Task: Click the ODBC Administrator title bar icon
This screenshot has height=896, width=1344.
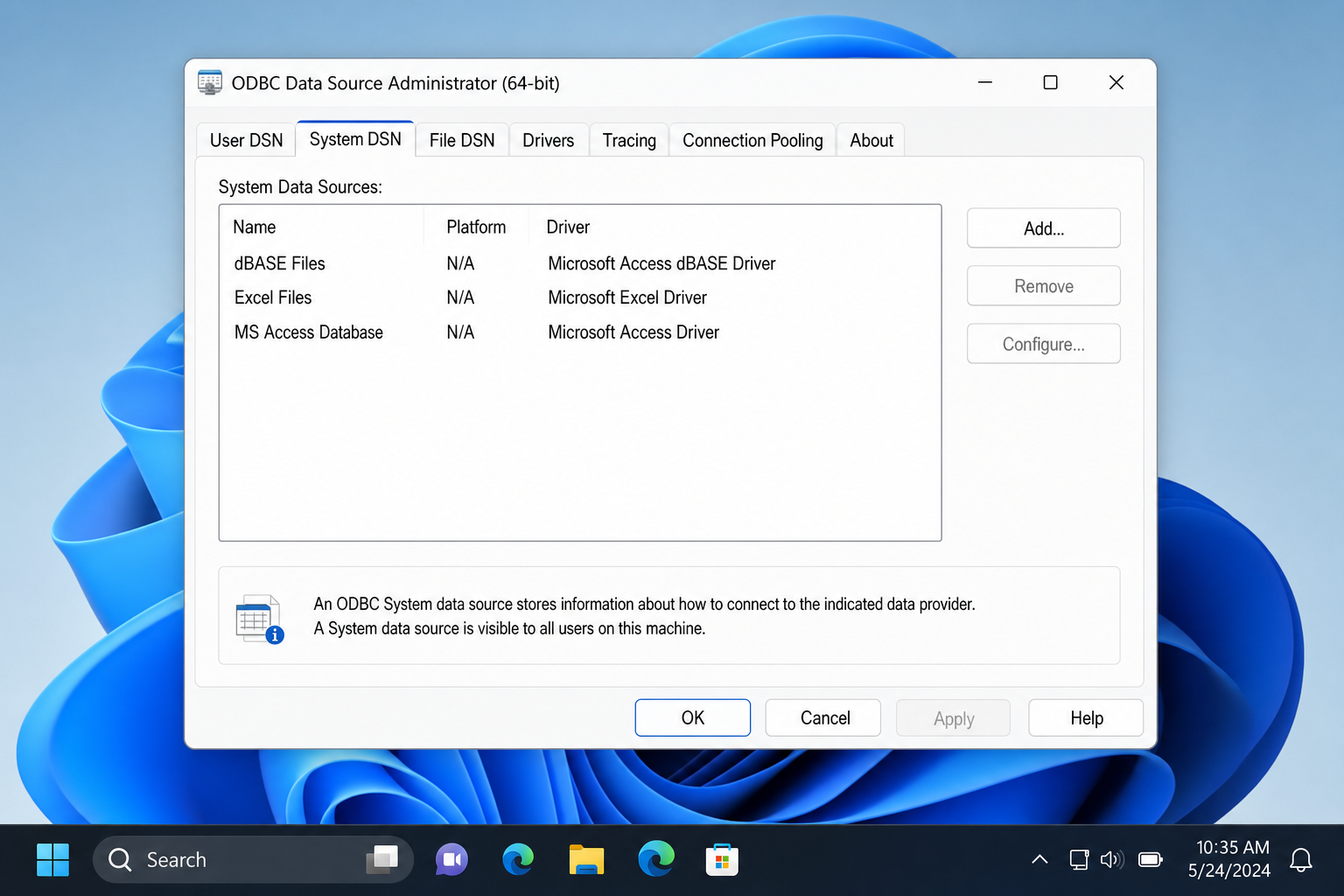Action: click(x=210, y=82)
